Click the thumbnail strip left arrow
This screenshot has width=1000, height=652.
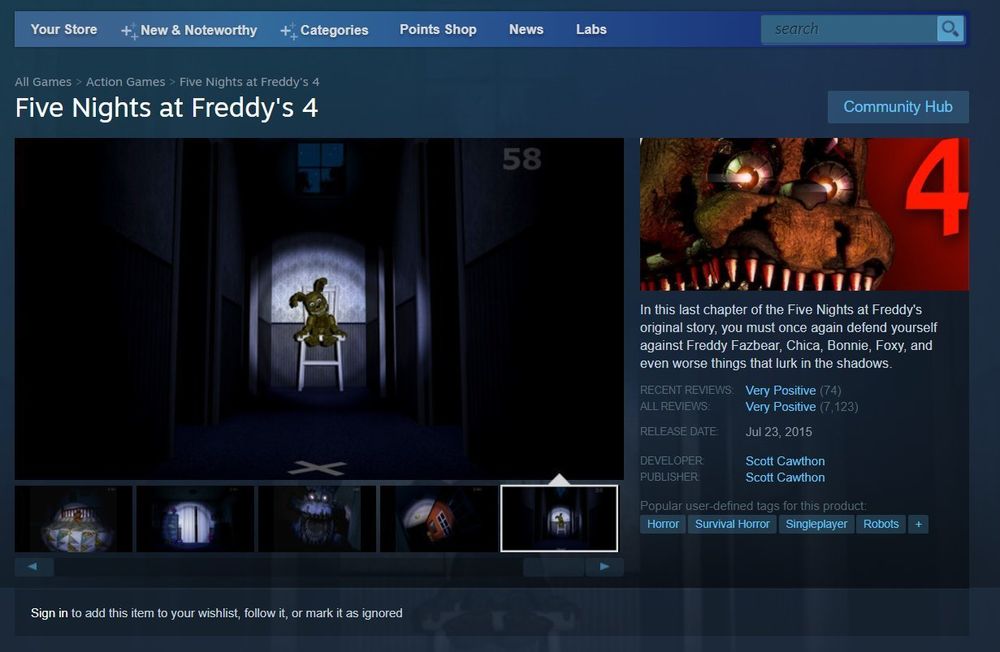[34, 567]
